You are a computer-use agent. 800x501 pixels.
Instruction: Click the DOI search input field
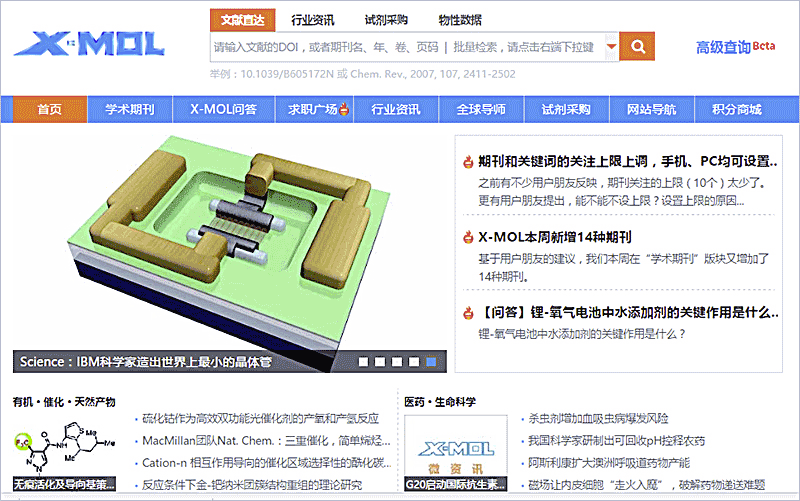click(x=400, y=47)
